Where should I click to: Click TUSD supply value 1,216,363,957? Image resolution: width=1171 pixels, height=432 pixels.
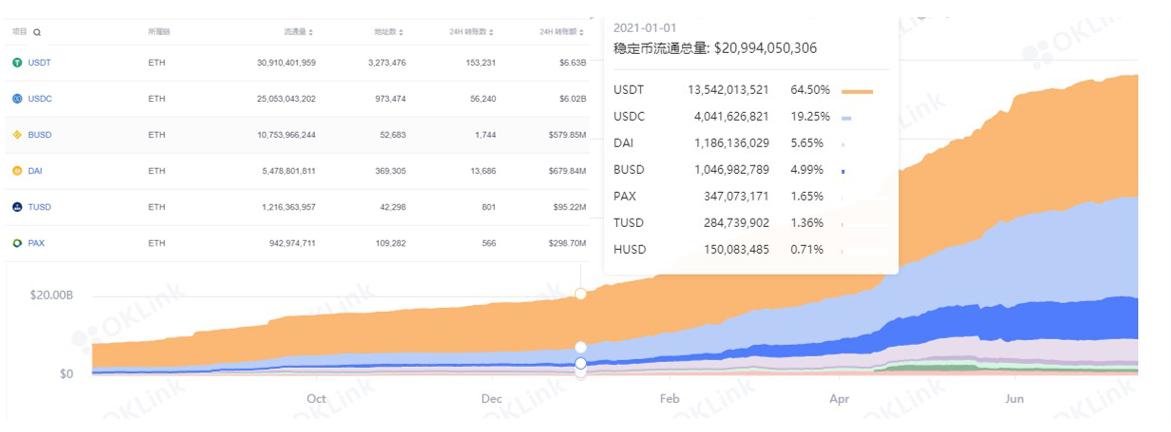[288, 207]
